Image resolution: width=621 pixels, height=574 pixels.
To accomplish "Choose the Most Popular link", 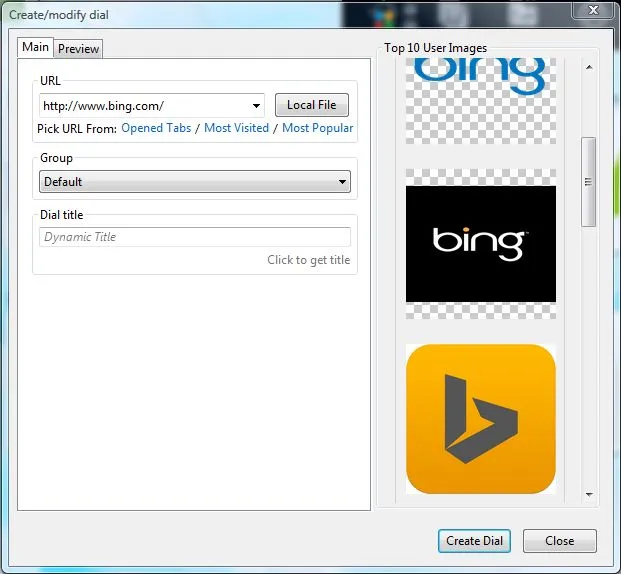I will click(x=317, y=128).
